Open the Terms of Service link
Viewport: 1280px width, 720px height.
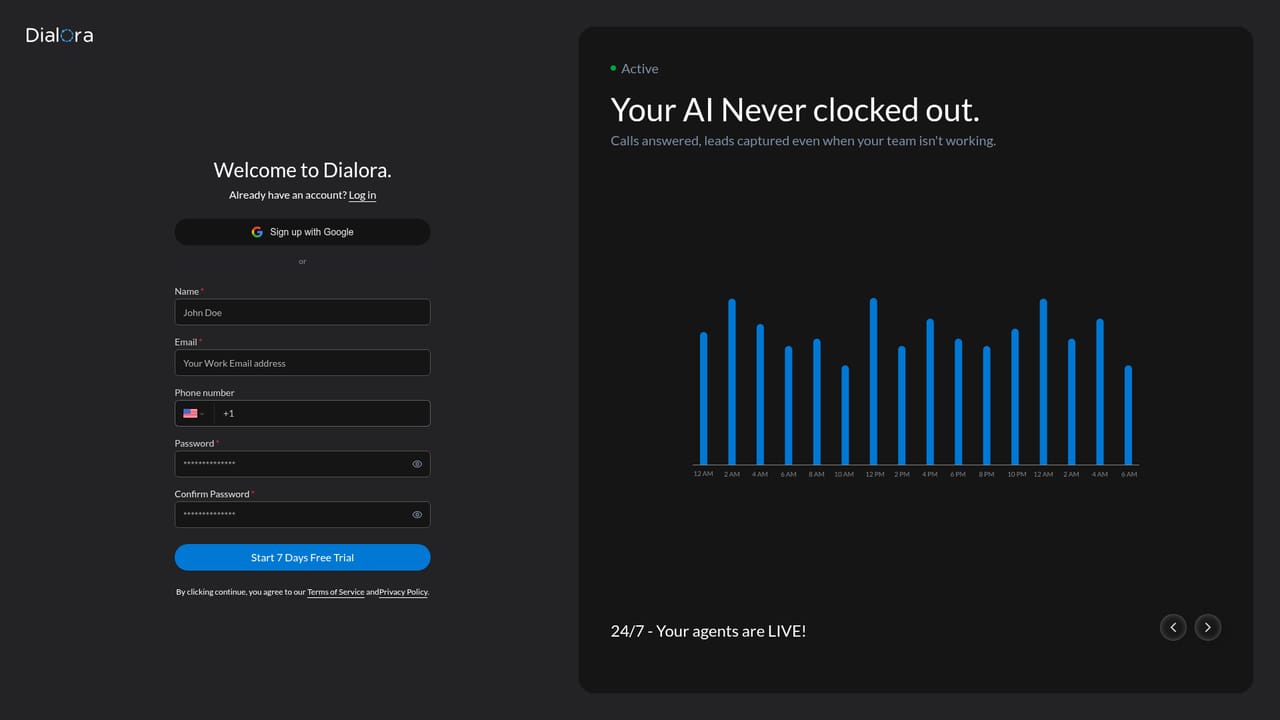pyautogui.click(x=335, y=592)
